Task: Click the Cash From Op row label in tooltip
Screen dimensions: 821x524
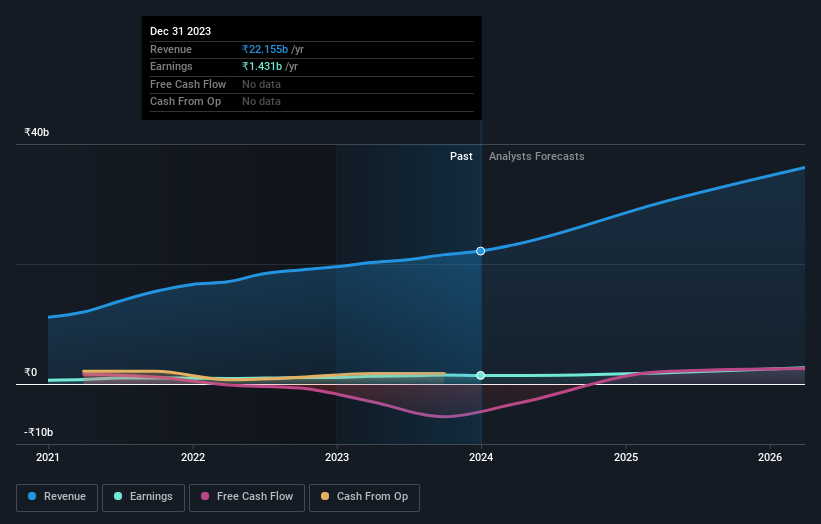Action: [x=185, y=102]
